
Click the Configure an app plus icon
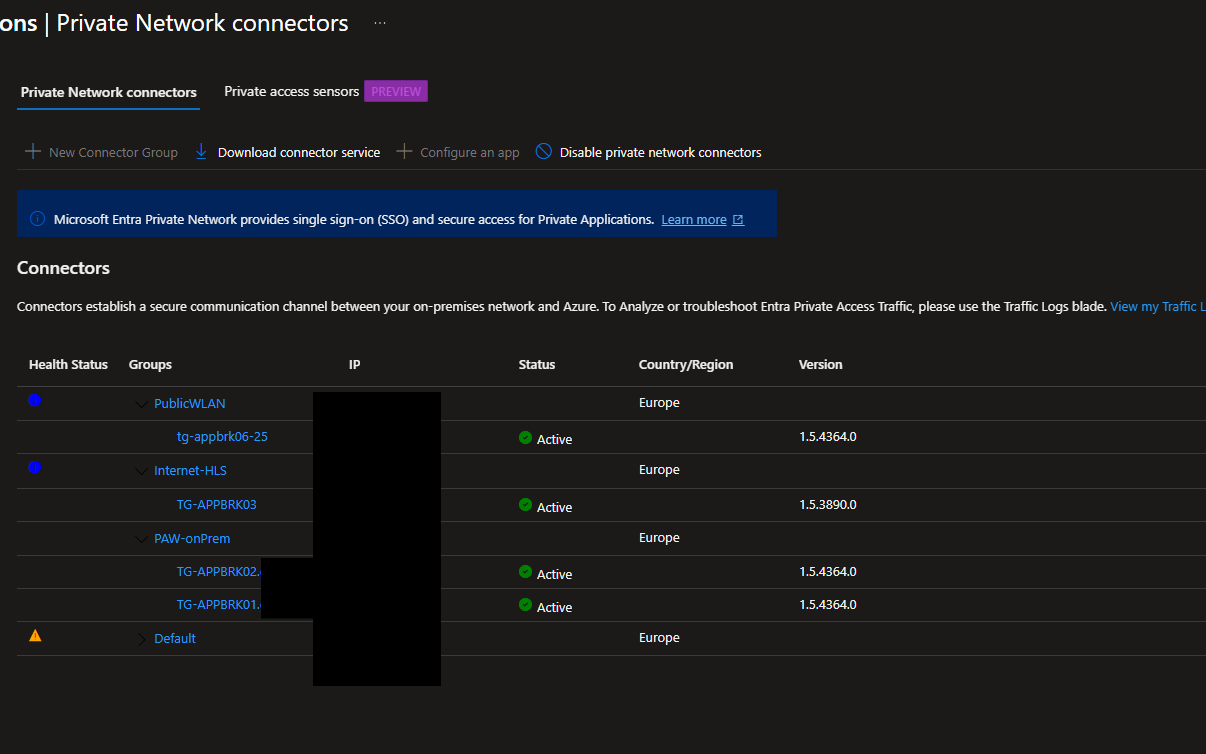click(404, 151)
